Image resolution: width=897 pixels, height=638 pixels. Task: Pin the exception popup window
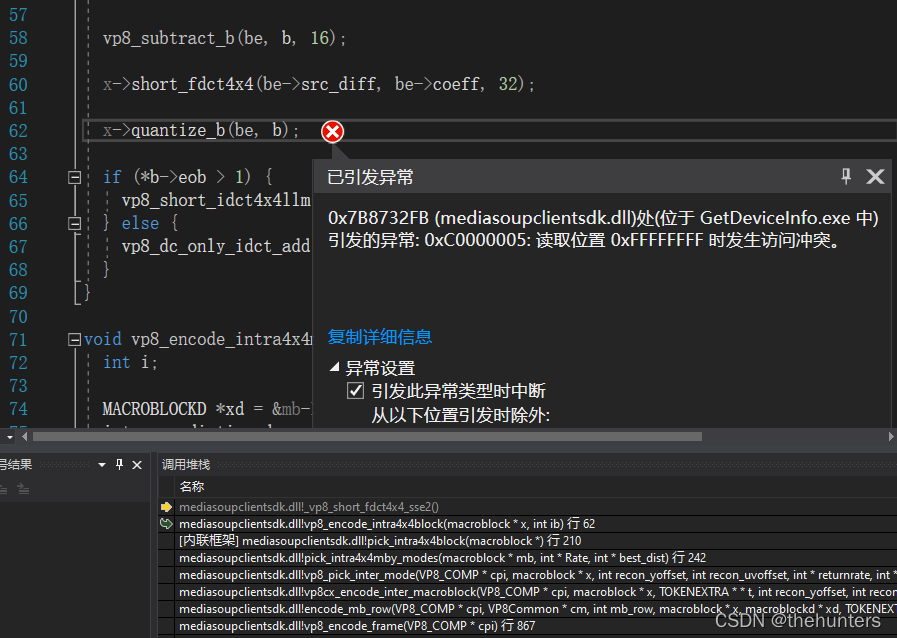845,176
